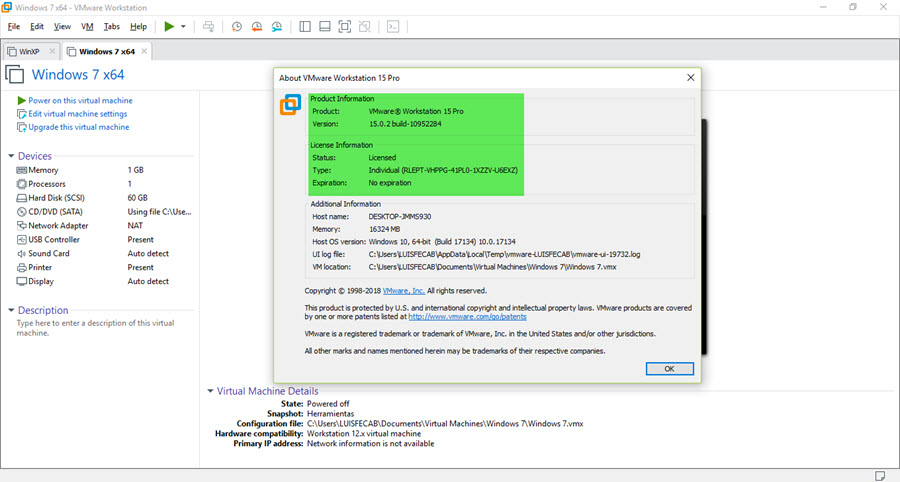Screen dimensions: 900x482
Task: Click the VMware Workstation title bar icon
Action: 7,7
